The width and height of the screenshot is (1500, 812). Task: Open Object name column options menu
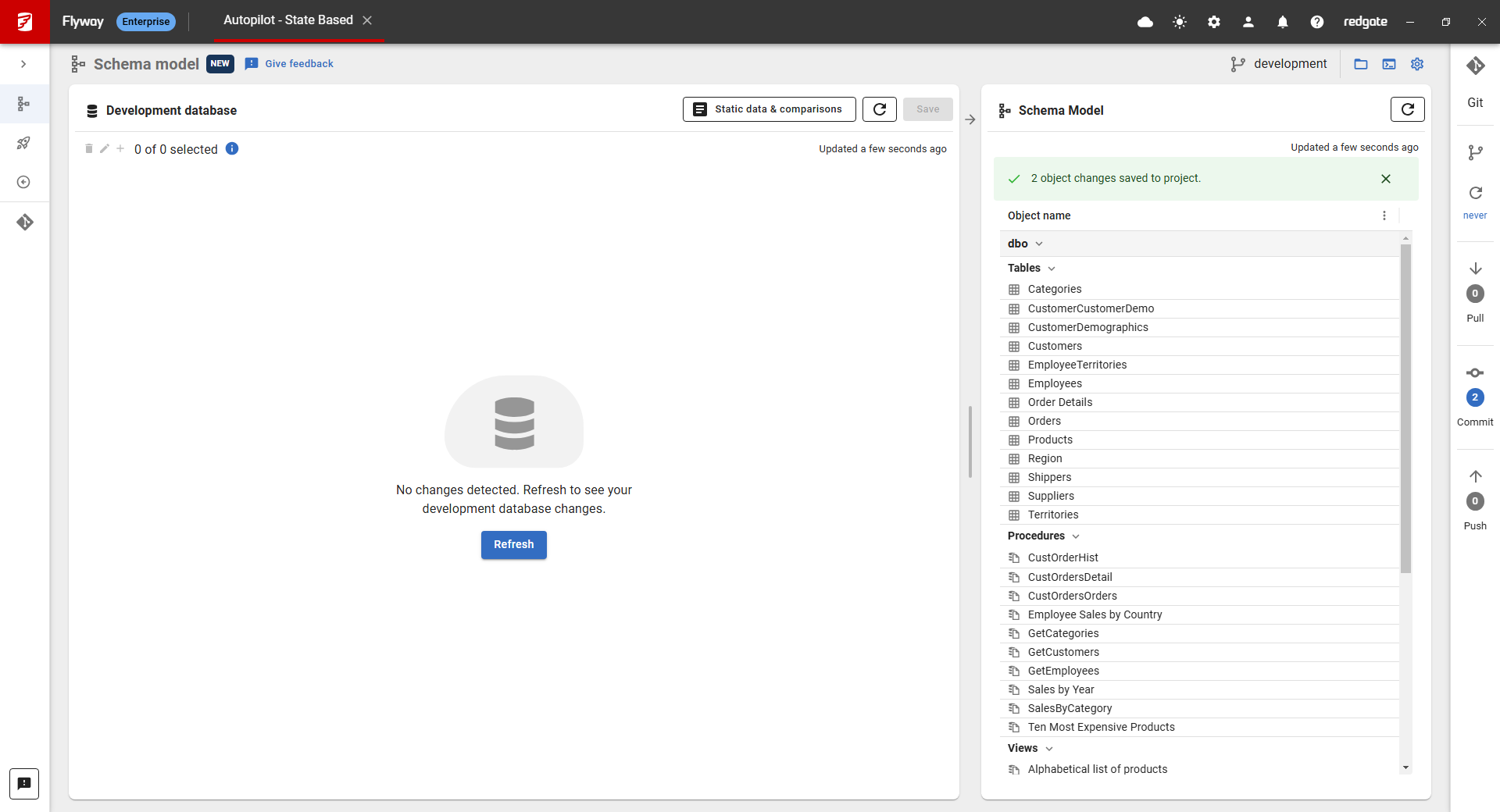(1384, 215)
